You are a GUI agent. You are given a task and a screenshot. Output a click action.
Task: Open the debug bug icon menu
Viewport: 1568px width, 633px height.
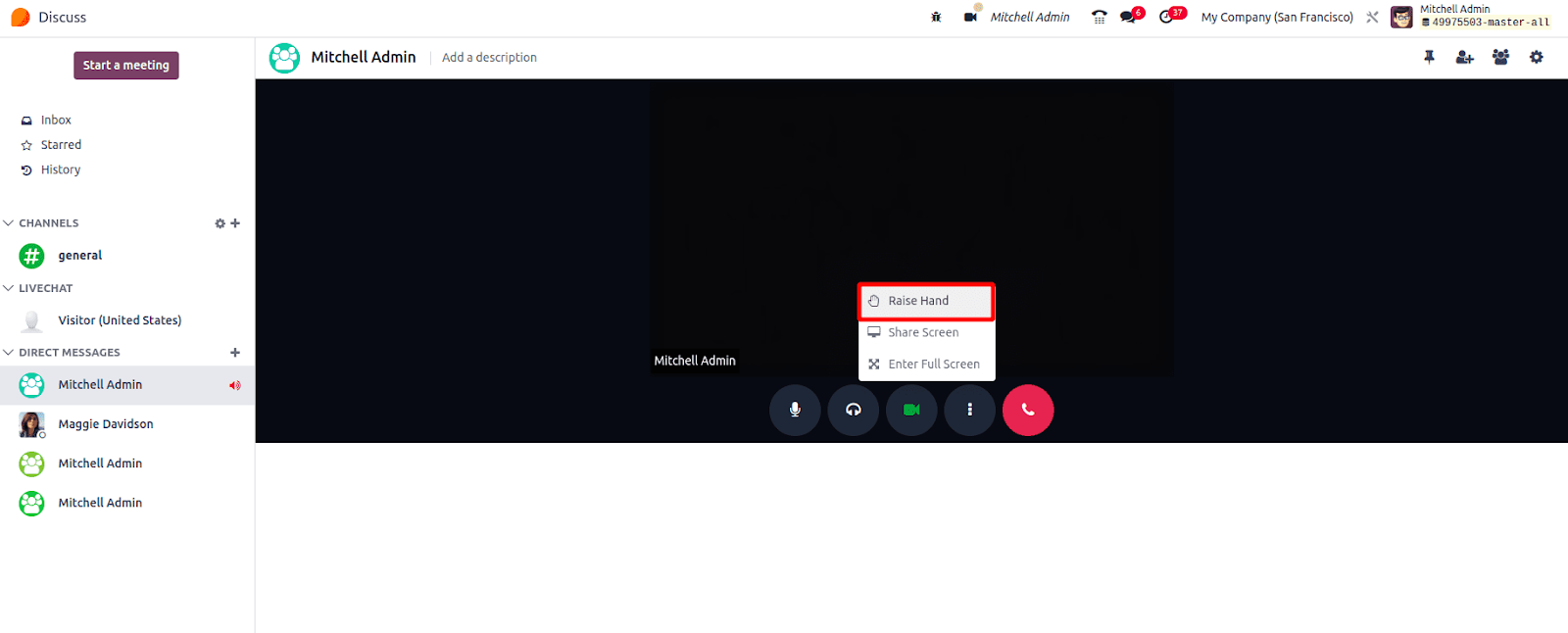[936, 17]
